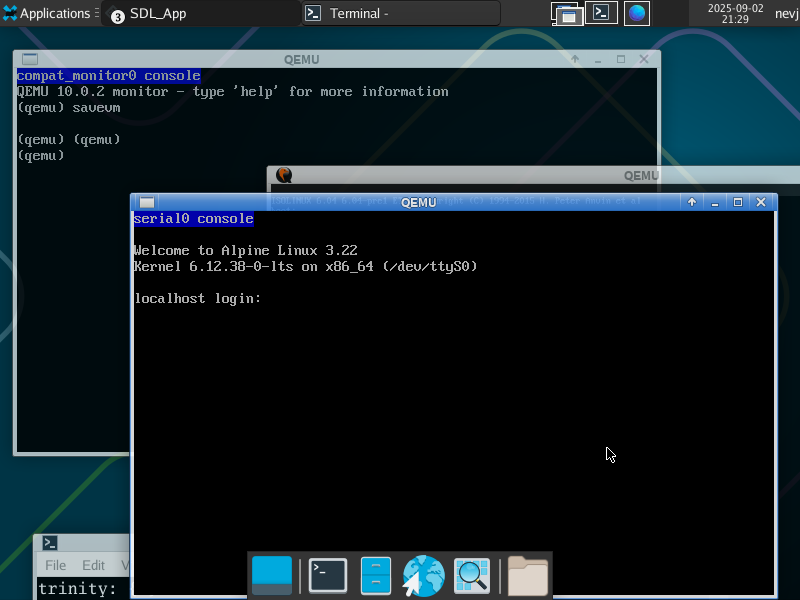Image resolution: width=800 pixels, height=600 pixels.
Task: Click the 'serial0 console' header text
Action: coord(193,219)
